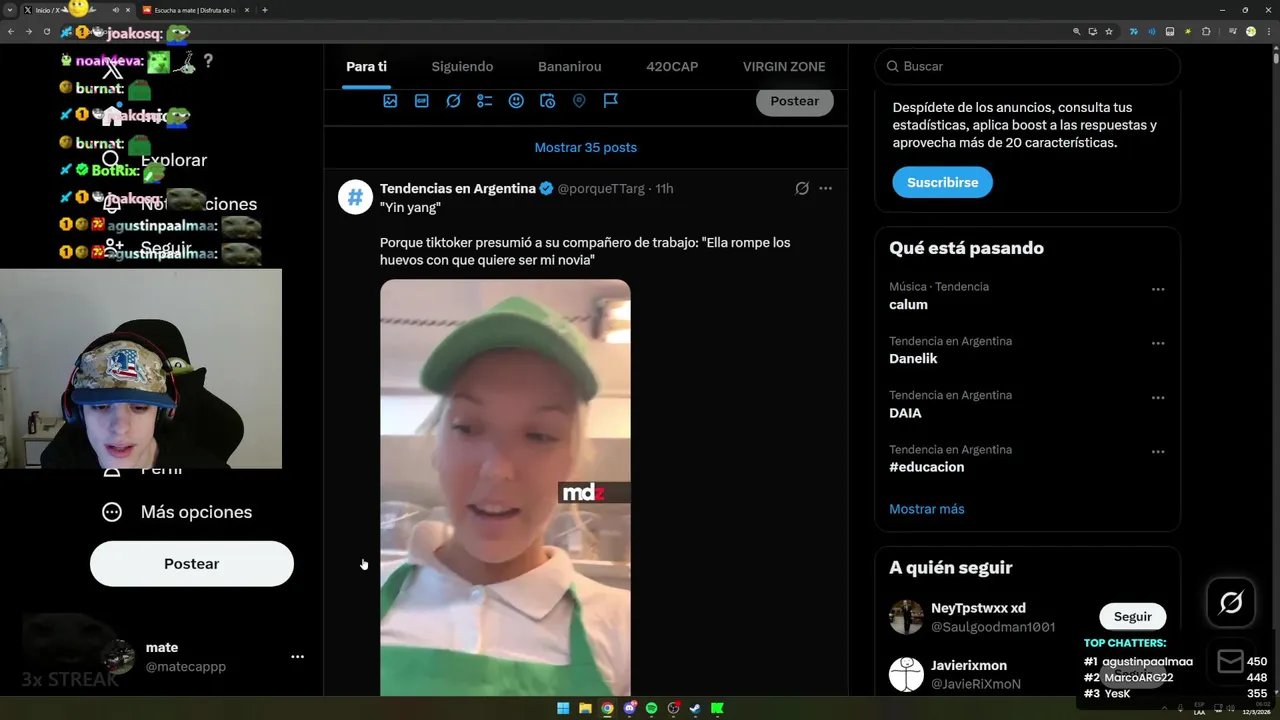Add media image icon in composer
The height and width of the screenshot is (720, 1280).
pyautogui.click(x=390, y=101)
